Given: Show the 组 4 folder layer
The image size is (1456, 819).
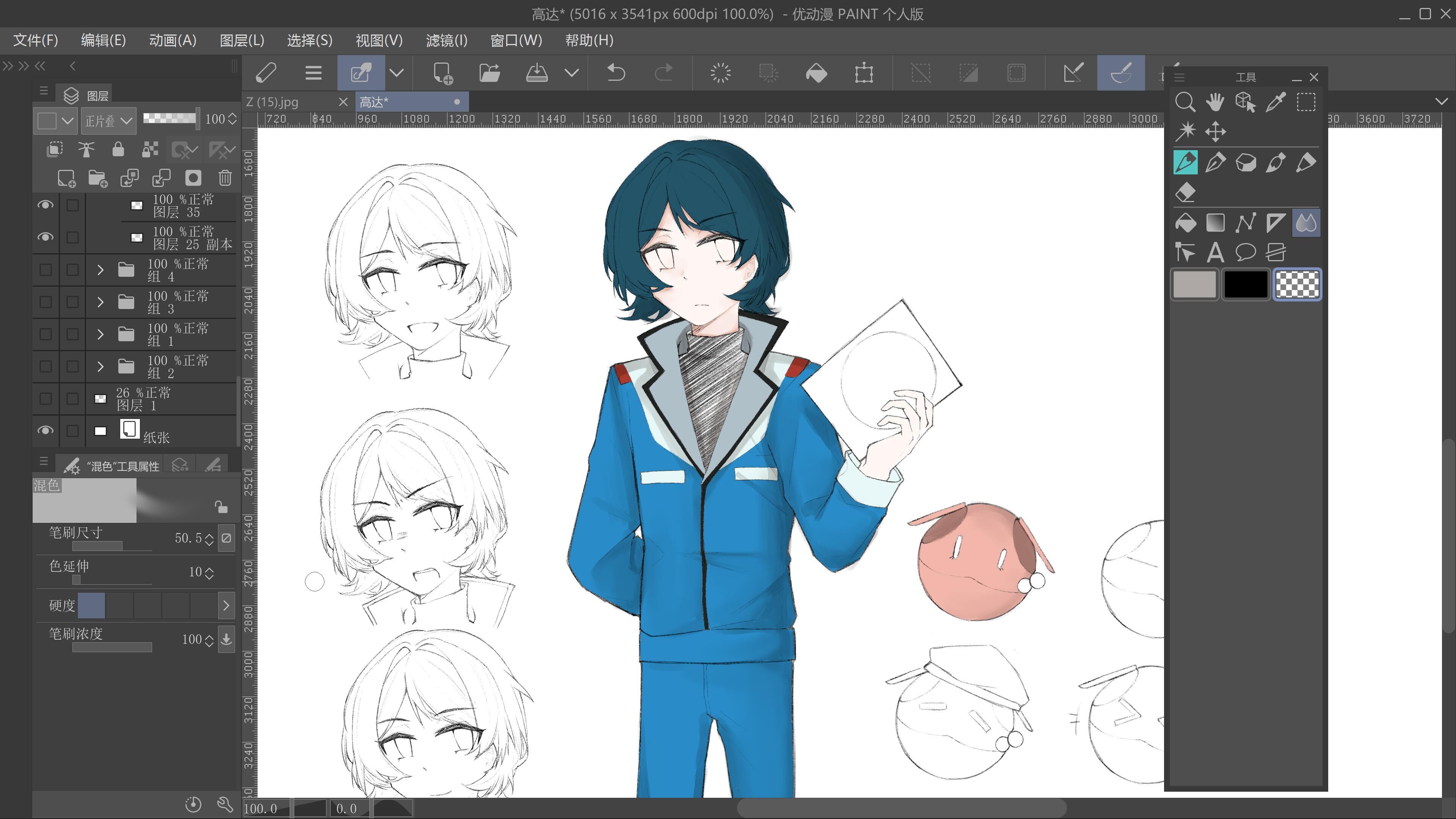Looking at the screenshot, I should pos(45,270).
